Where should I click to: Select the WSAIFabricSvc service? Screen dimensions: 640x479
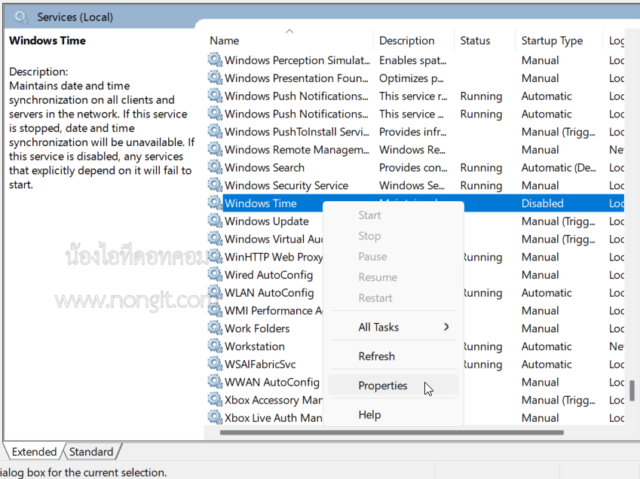pos(260,364)
